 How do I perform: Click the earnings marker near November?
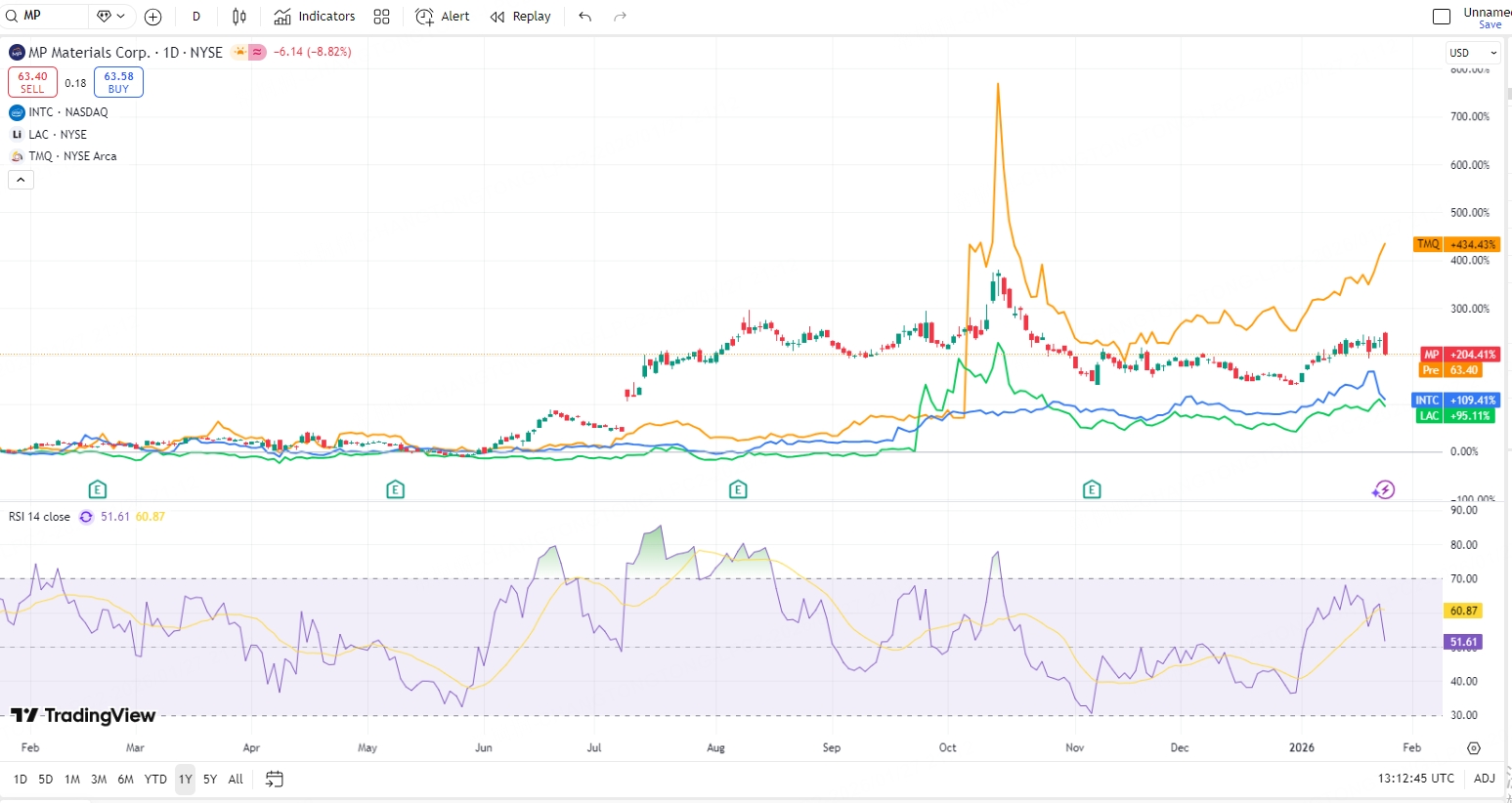coord(1092,489)
